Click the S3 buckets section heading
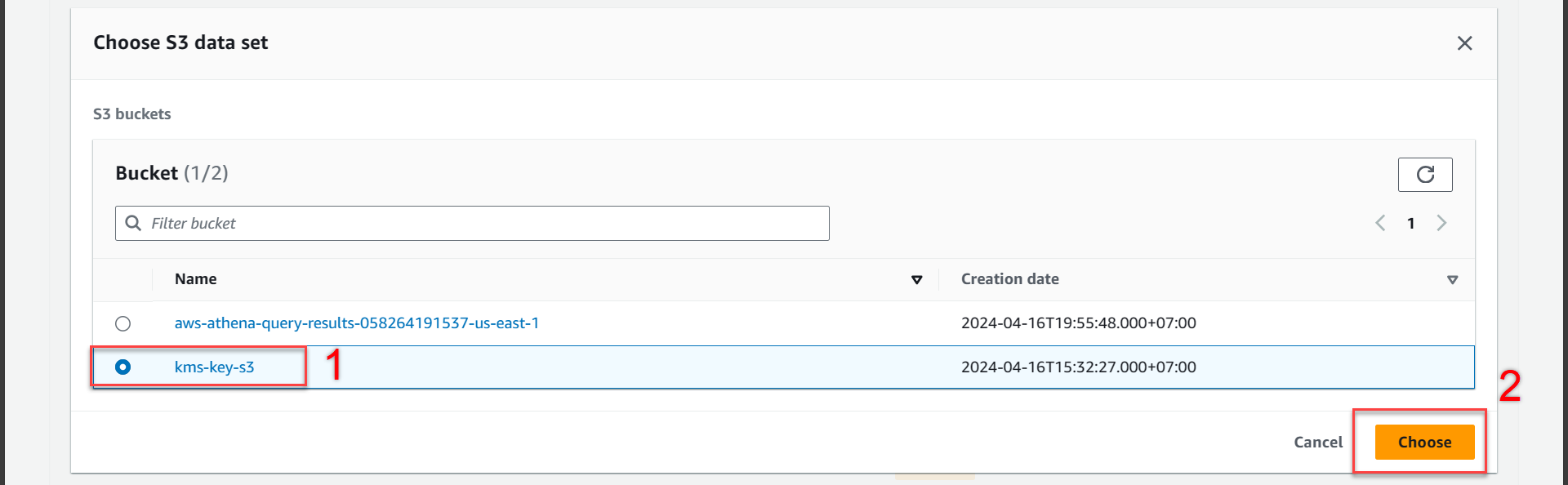 pos(132,113)
